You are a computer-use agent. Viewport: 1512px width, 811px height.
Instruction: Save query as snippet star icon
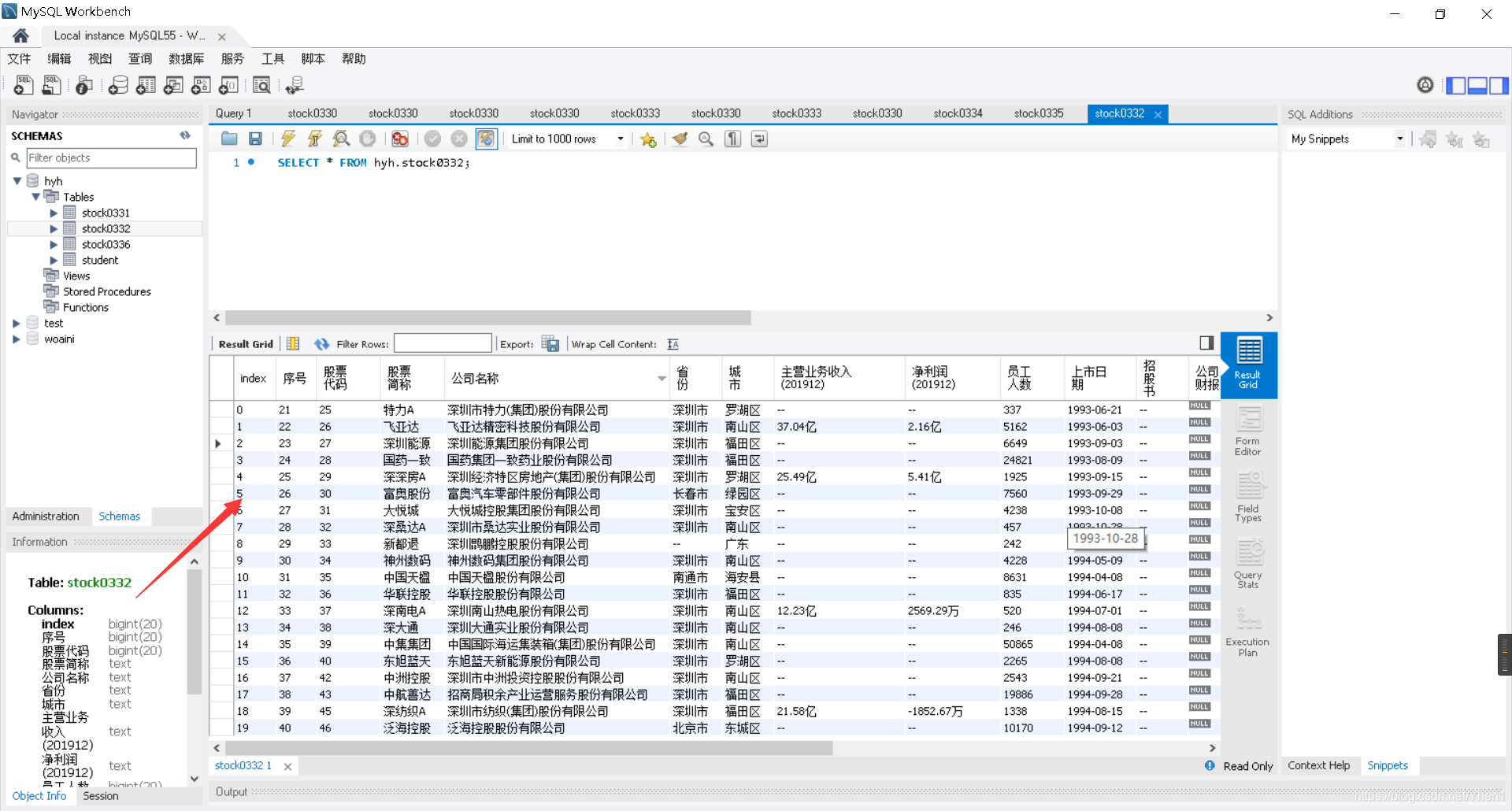[648, 139]
